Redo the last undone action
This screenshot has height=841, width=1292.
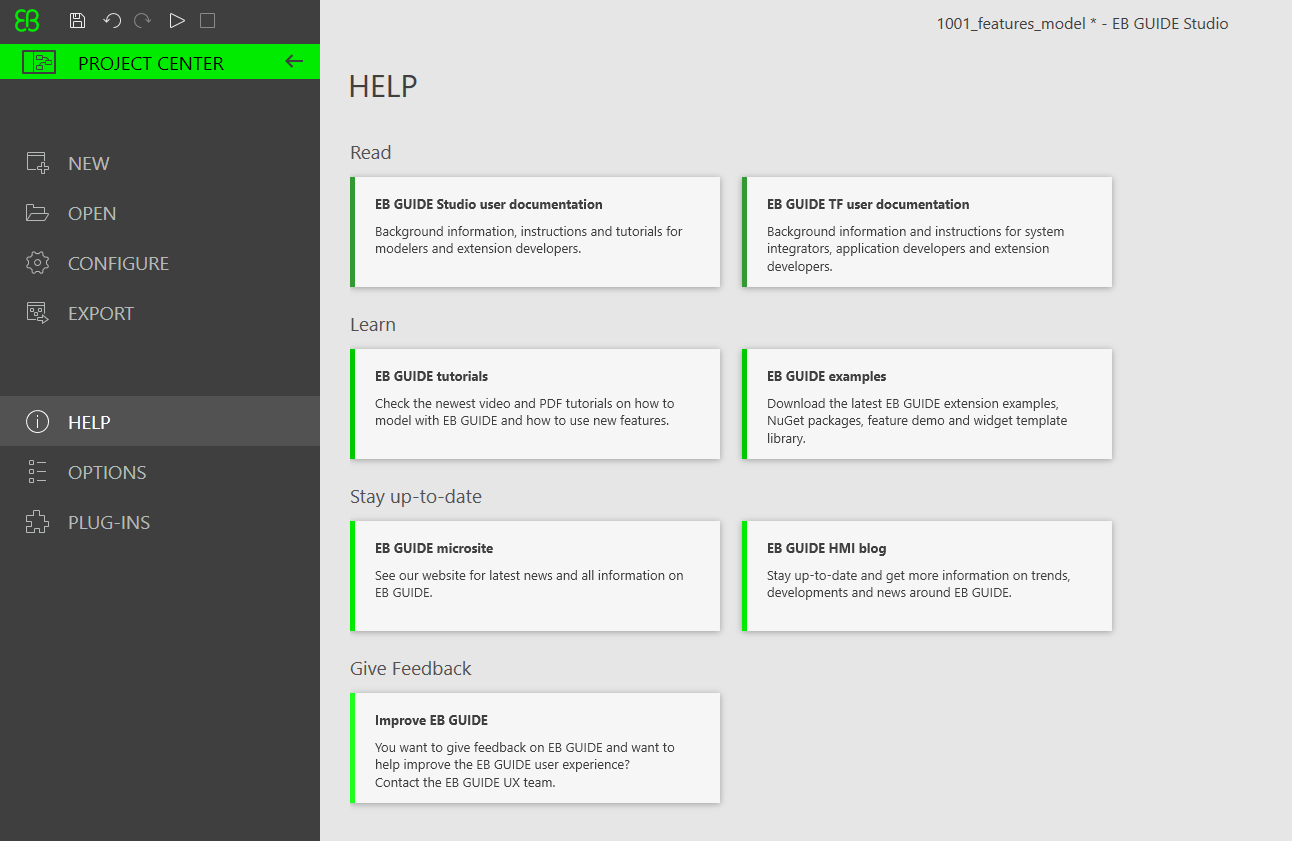142,20
